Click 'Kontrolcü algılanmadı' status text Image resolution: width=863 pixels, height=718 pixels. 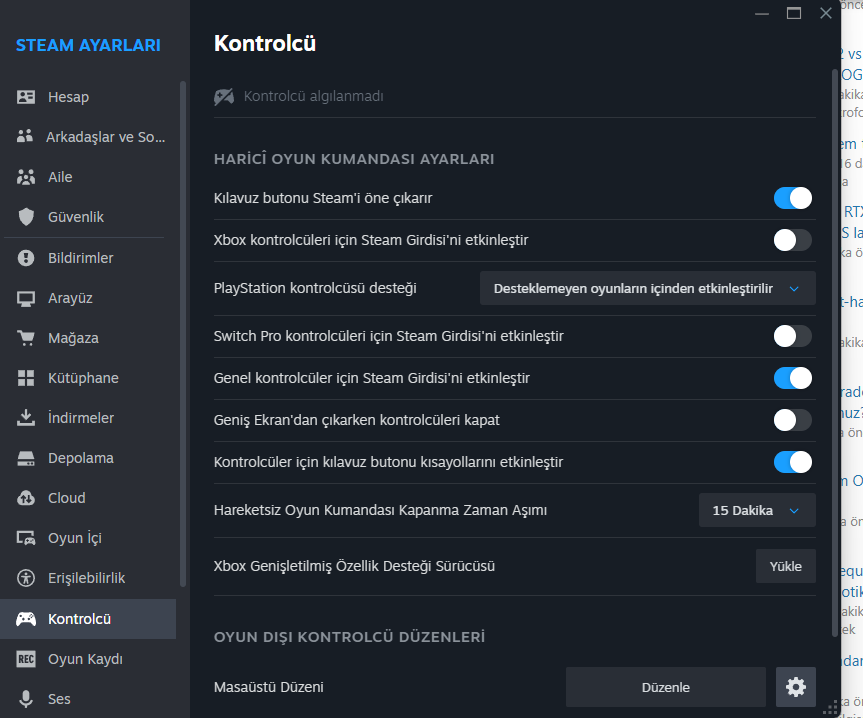pos(313,96)
